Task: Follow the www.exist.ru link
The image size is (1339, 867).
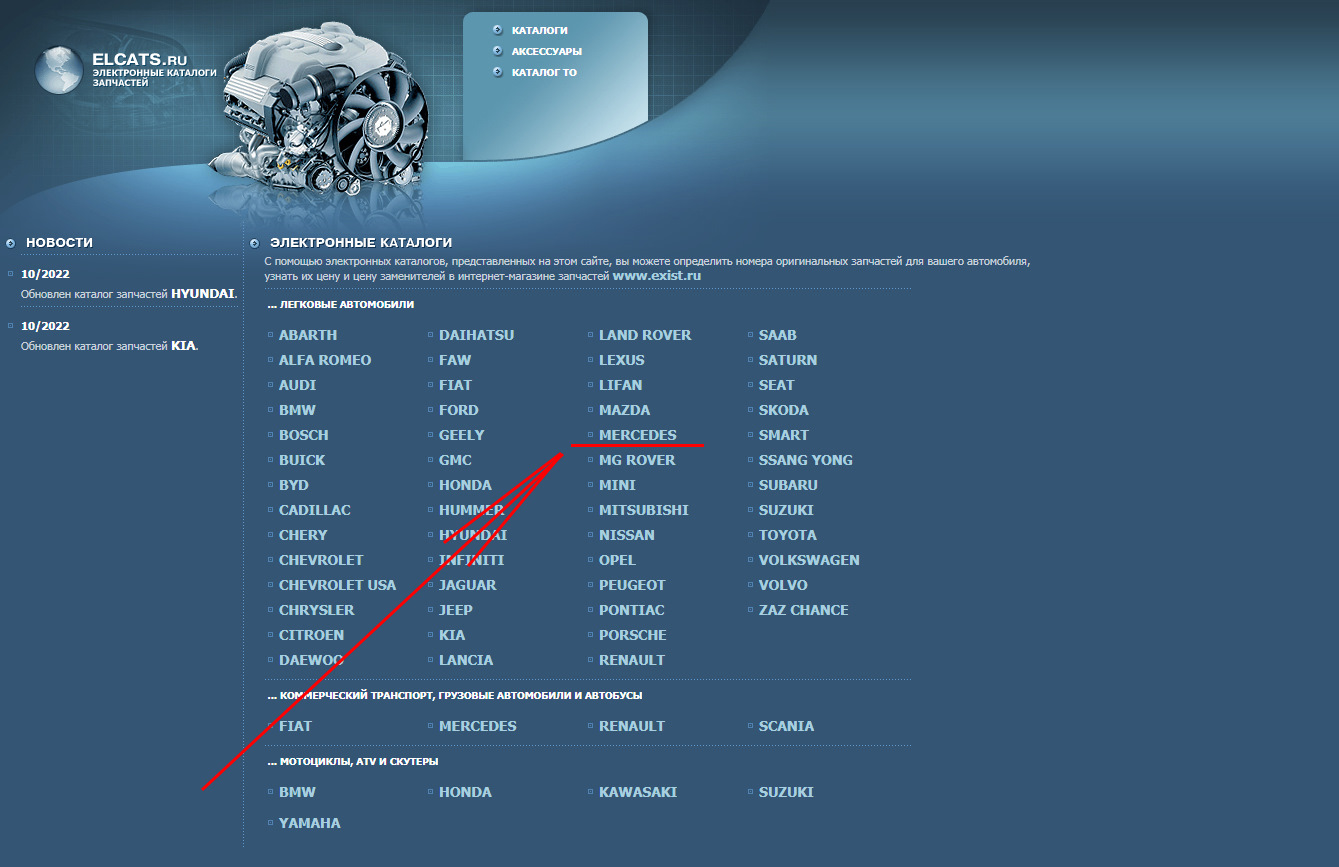Action: pyautogui.click(x=657, y=275)
